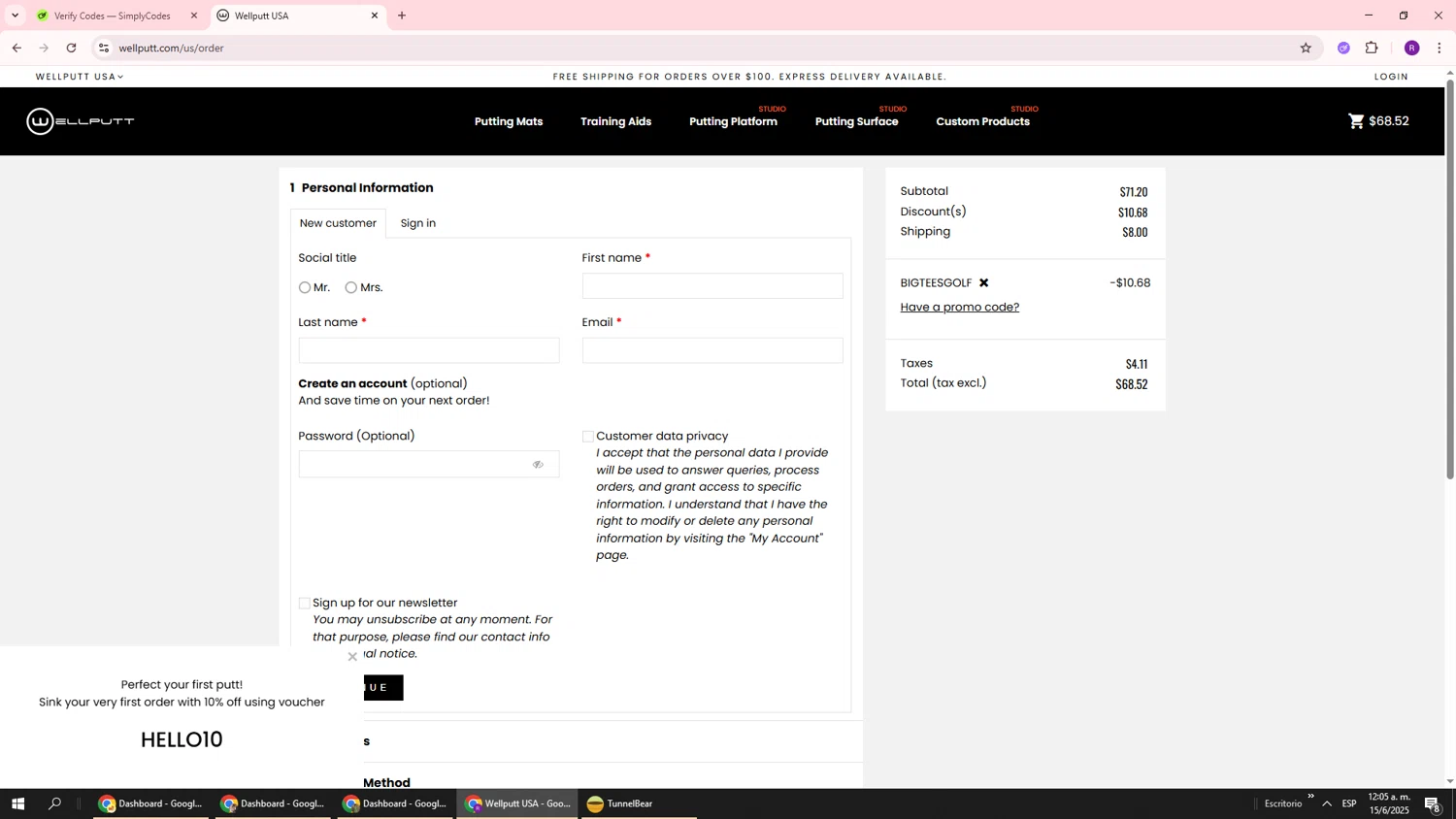Focus the First name field
The height and width of the screenshot is (819, 1456).
(x=712, y=286)
